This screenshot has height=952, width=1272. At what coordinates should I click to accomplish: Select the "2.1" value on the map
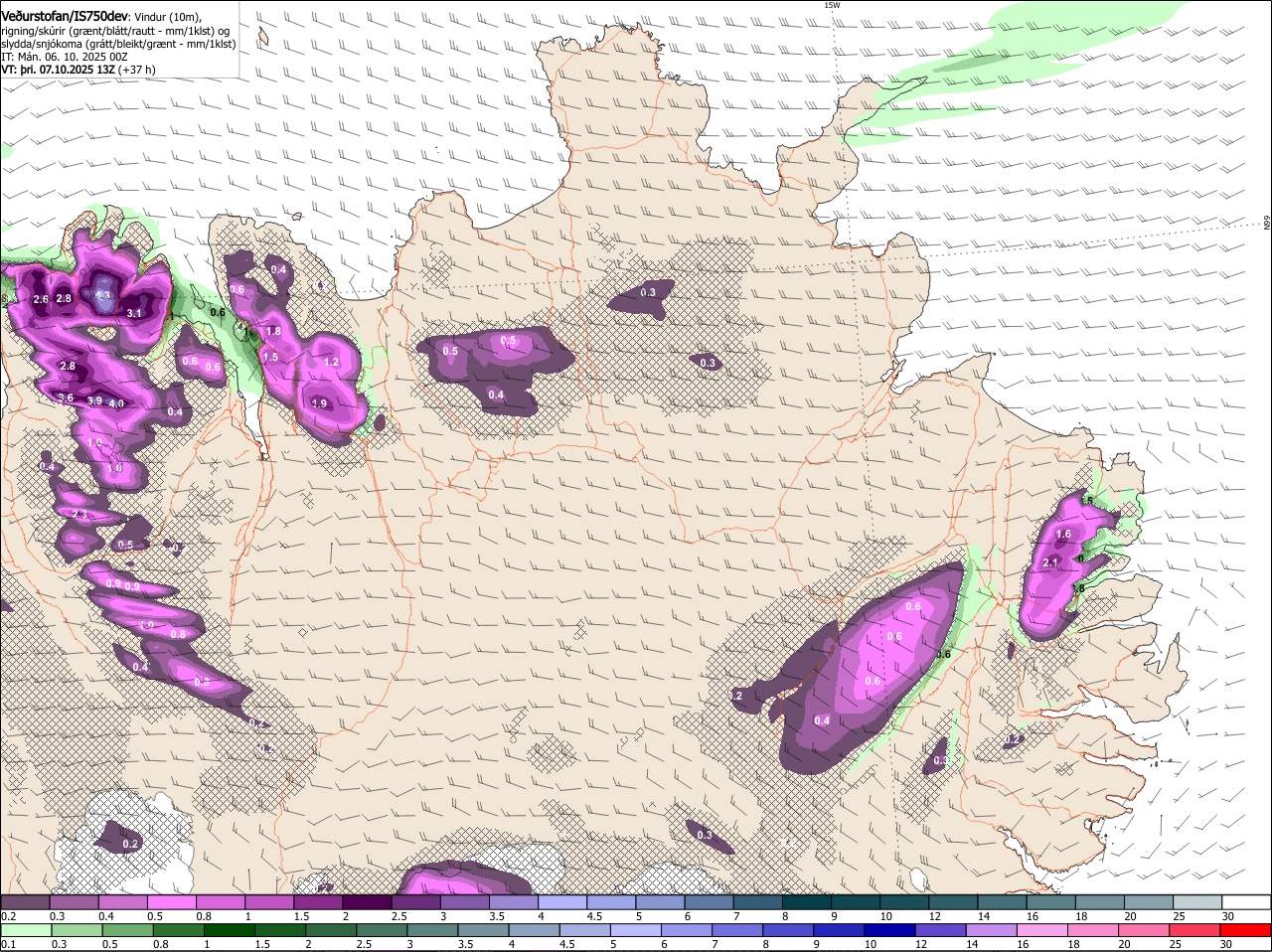coord(1051,563)
